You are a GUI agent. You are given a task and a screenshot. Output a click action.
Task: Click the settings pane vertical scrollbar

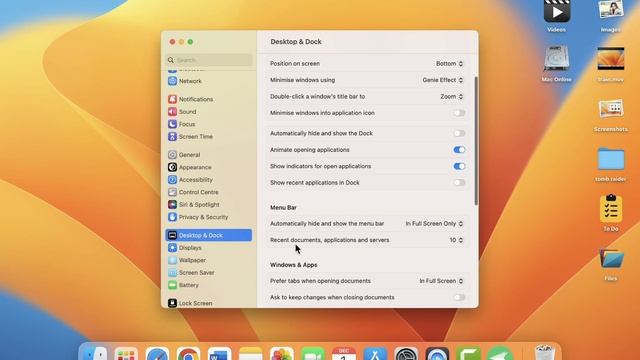pyautogui.click(x=476, y=141)
